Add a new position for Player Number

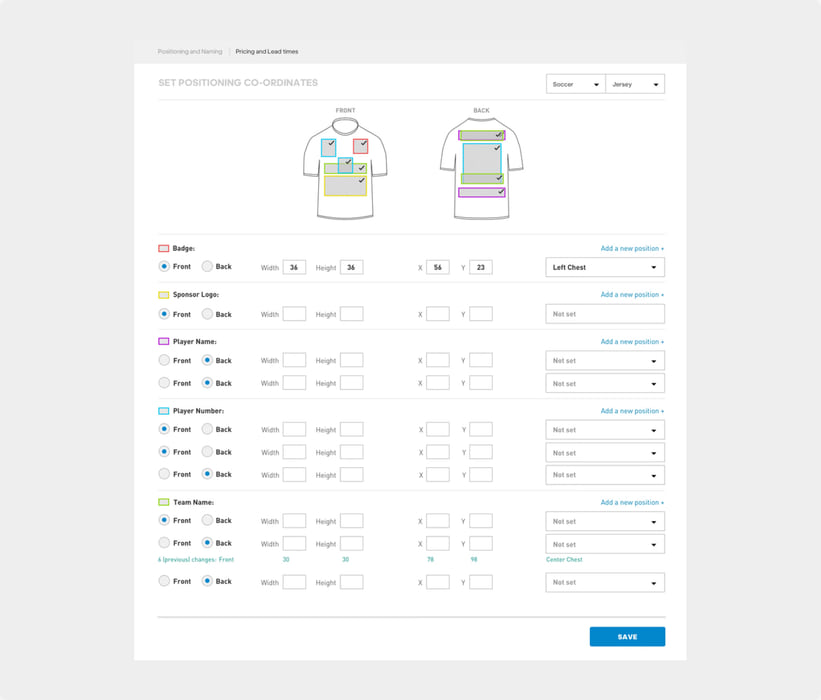632,411
